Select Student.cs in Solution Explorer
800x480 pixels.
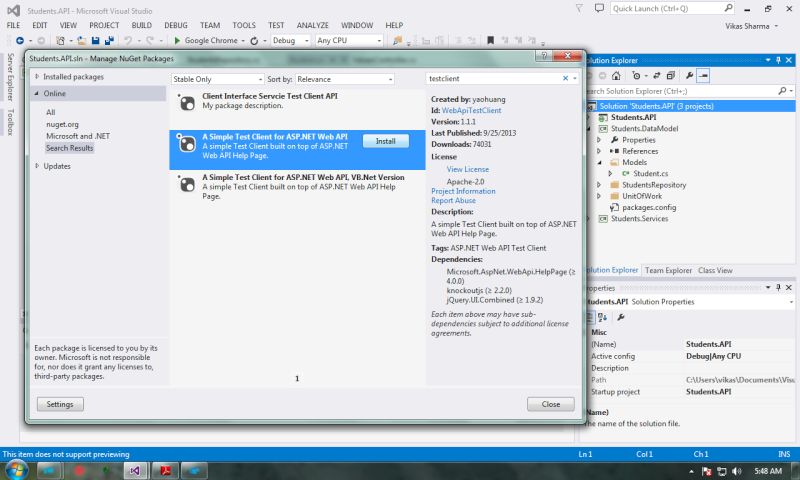[x=651, y=173]
